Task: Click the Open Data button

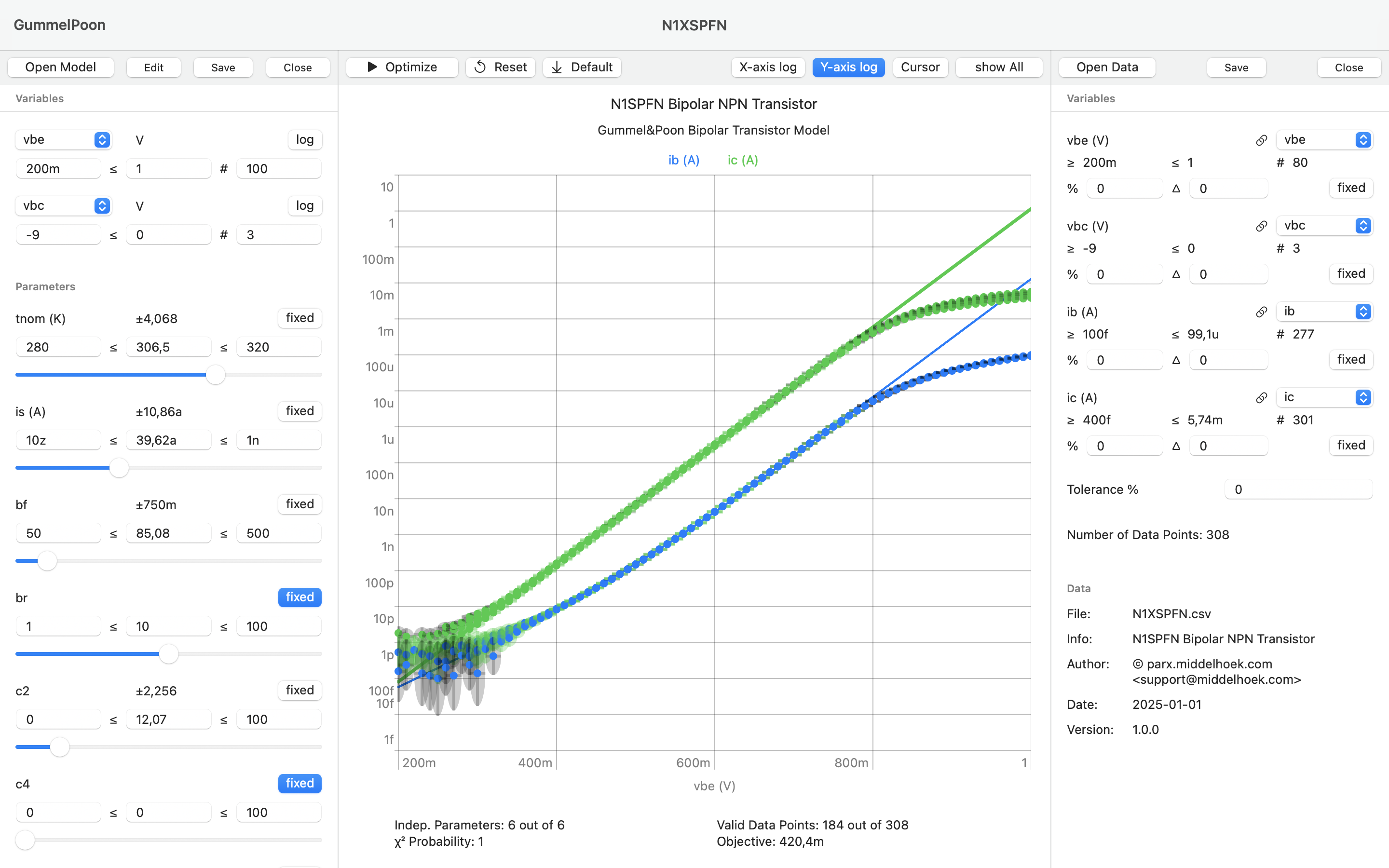Action: click(1106, 67)
